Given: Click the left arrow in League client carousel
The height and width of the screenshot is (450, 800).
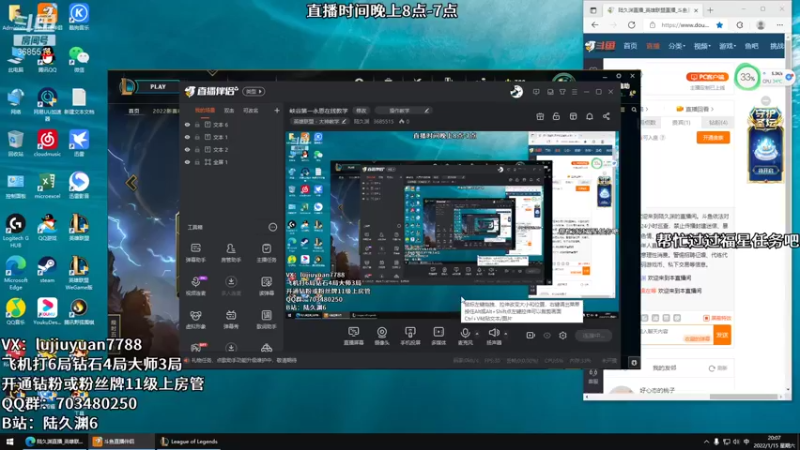Looking at the screenshot, I should (131, 183).
